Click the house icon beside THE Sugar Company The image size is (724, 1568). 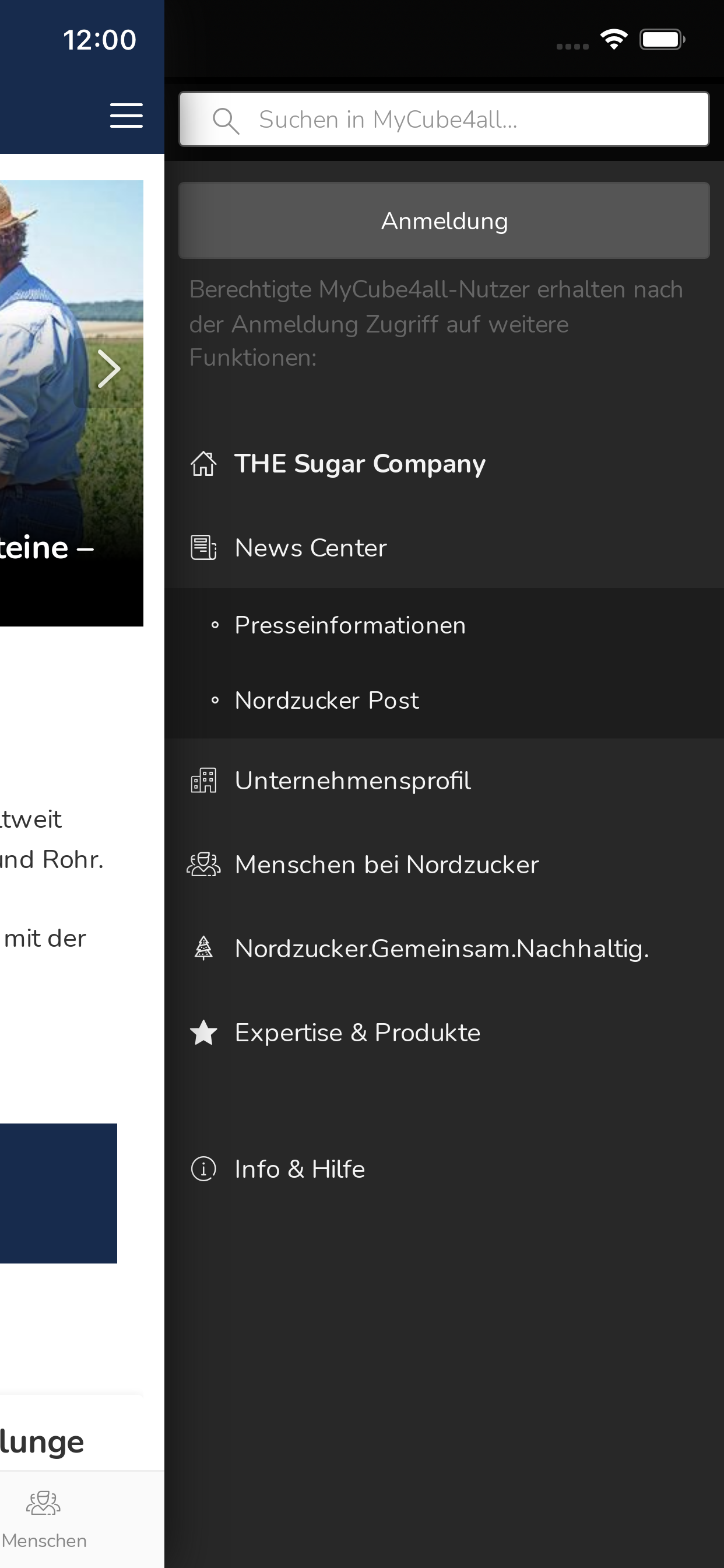tap(203, 464)
